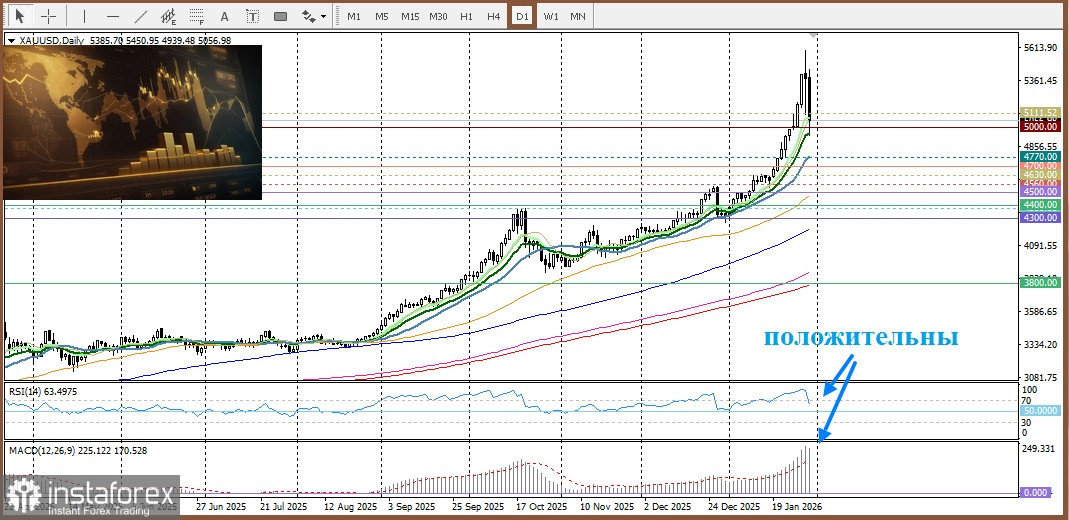Click the 4300.00 price level tag

(x=1040, y=217)
